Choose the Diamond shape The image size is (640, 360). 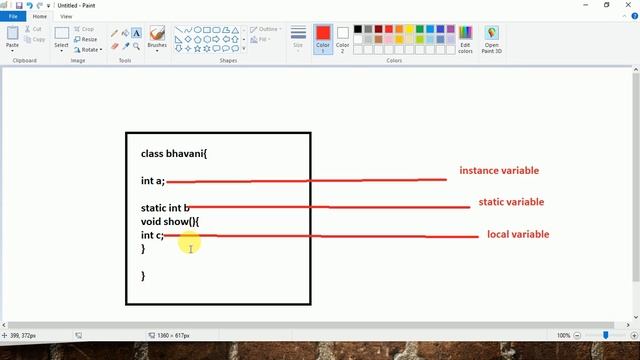pos(188,39)
